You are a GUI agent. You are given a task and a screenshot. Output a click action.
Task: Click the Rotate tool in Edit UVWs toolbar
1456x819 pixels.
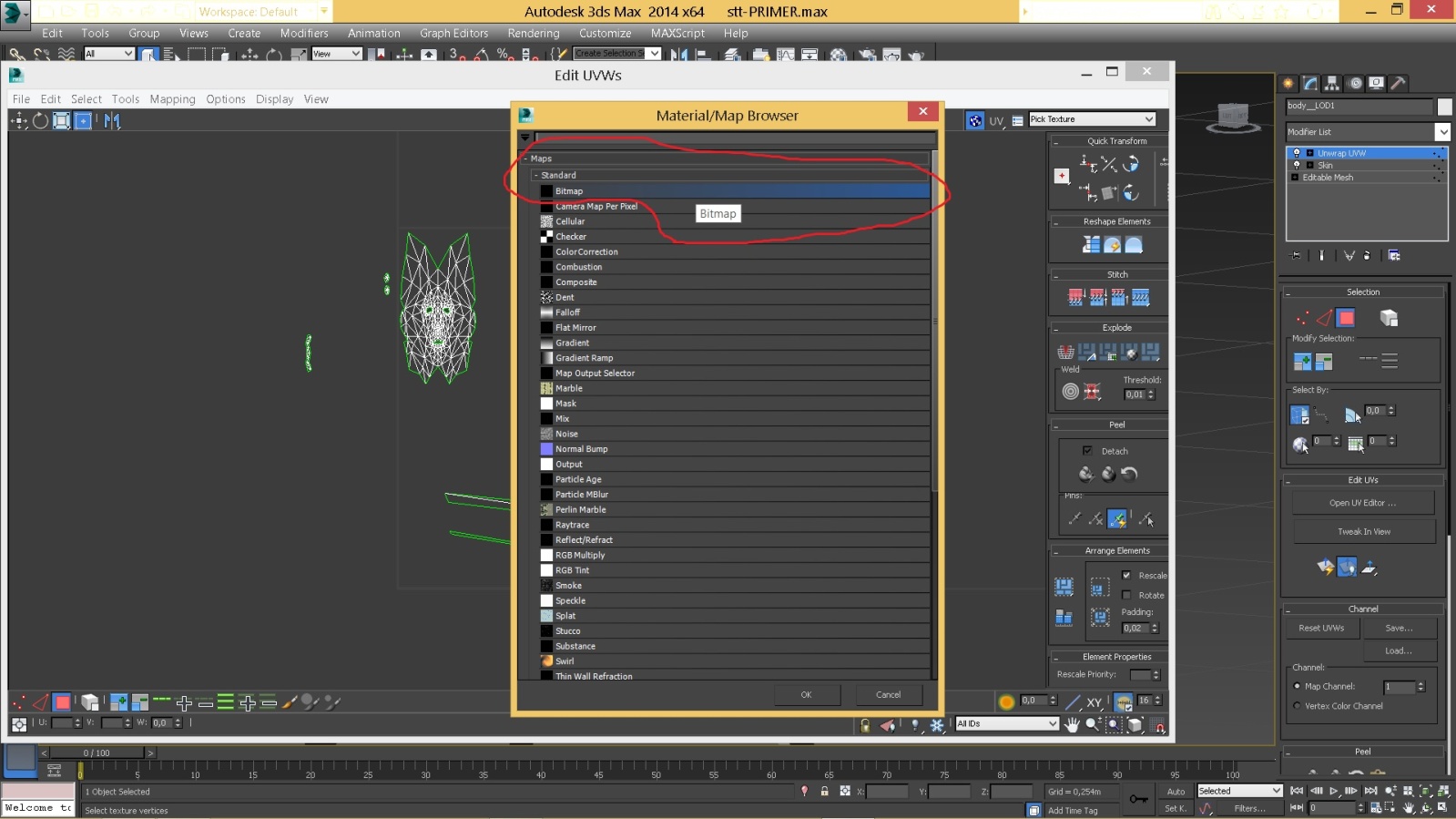coord(40,120)
